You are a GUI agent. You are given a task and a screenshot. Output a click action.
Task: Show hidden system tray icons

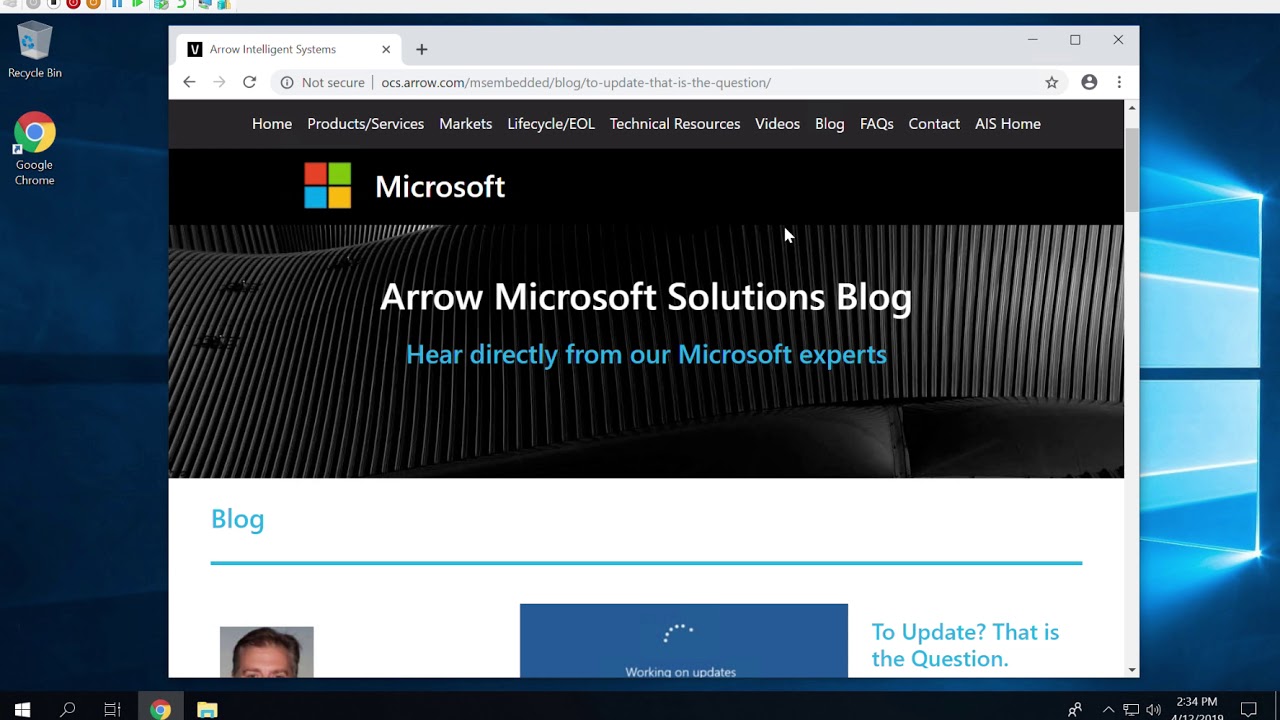1108,710
